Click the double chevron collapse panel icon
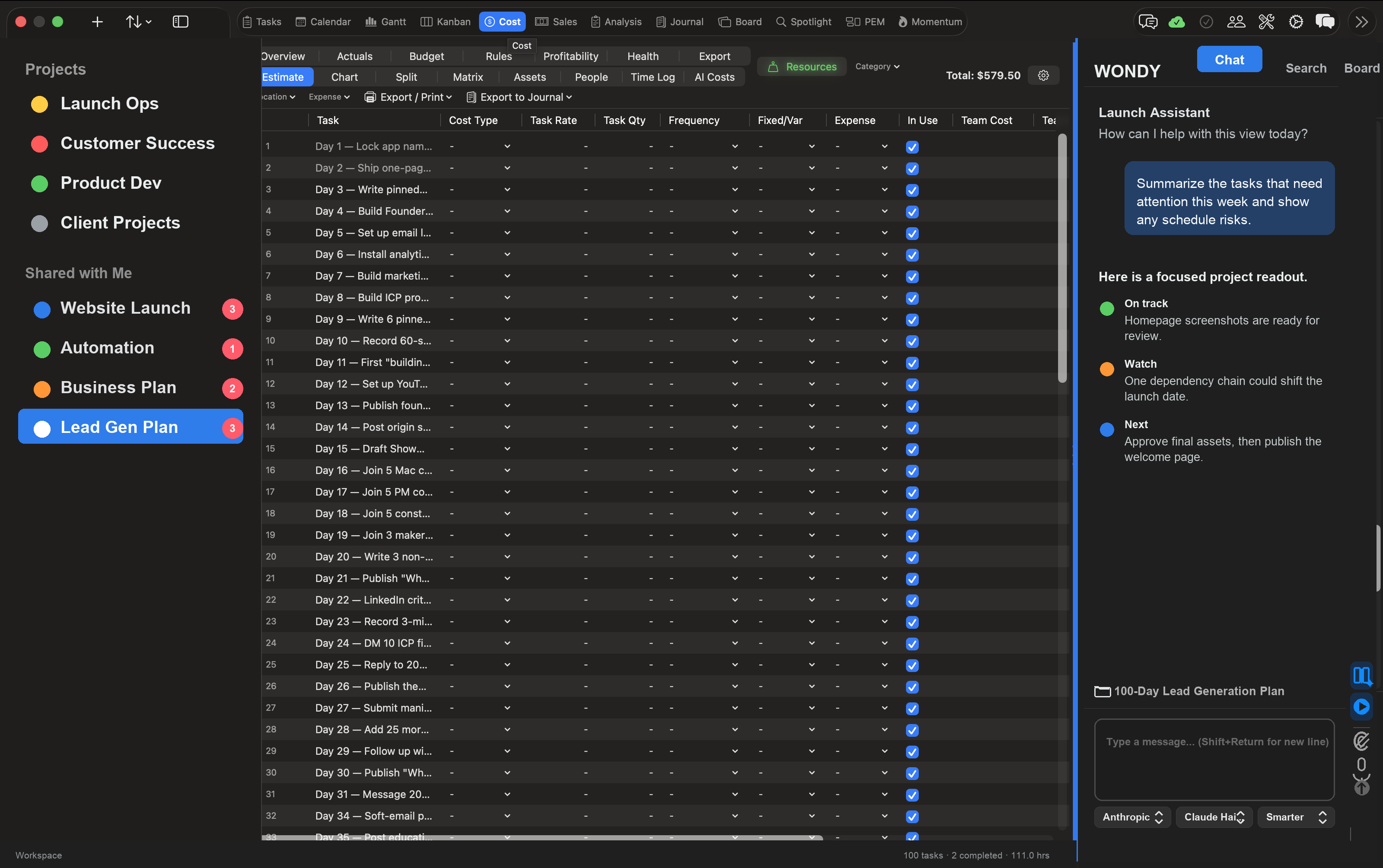Viewport: 1383px width, 868px height. click(x=1362, y=22)
